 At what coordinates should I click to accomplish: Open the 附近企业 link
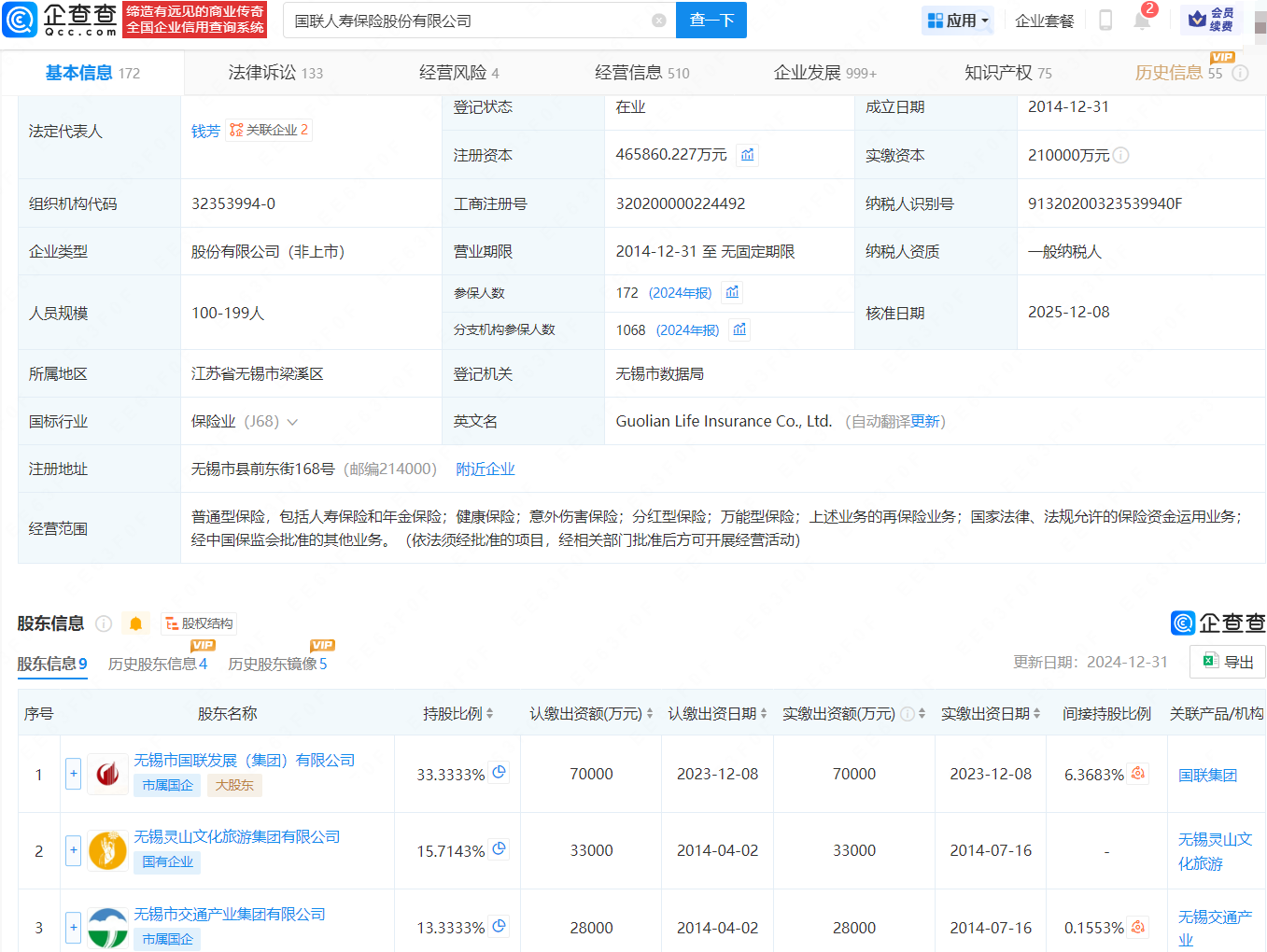[486, 469]
